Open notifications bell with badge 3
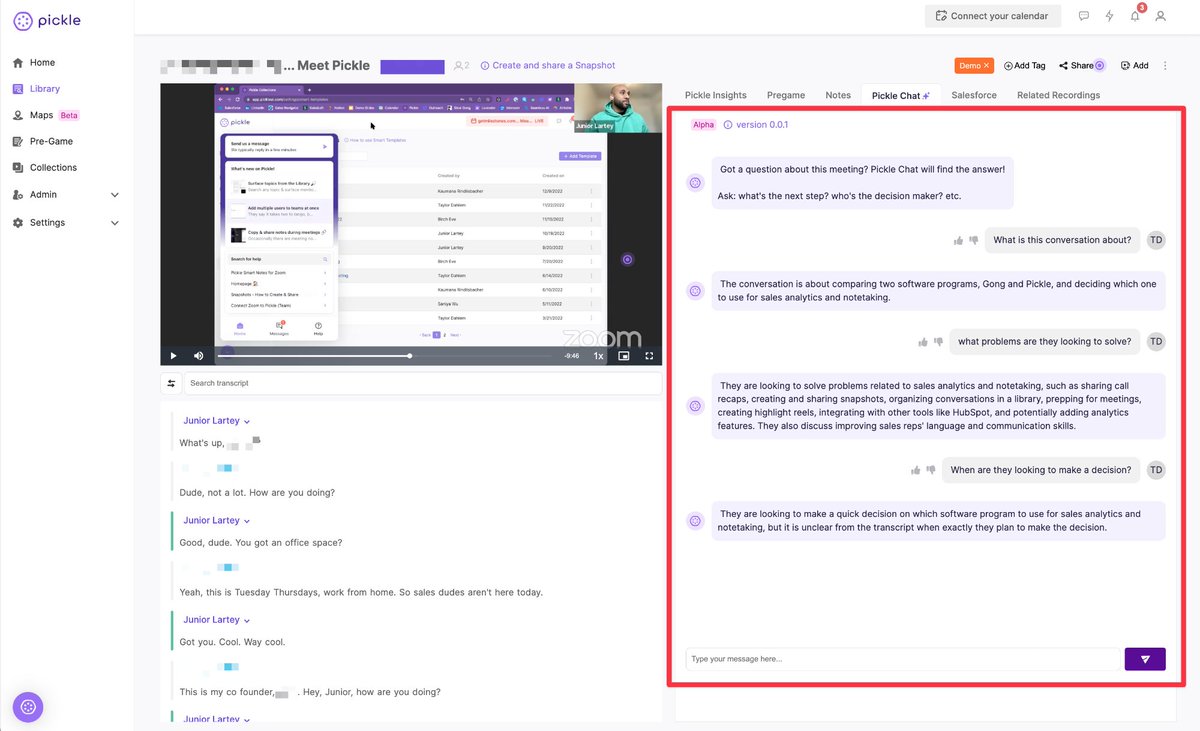Viewport: 1200px width, 731px height. (1136, 15)
